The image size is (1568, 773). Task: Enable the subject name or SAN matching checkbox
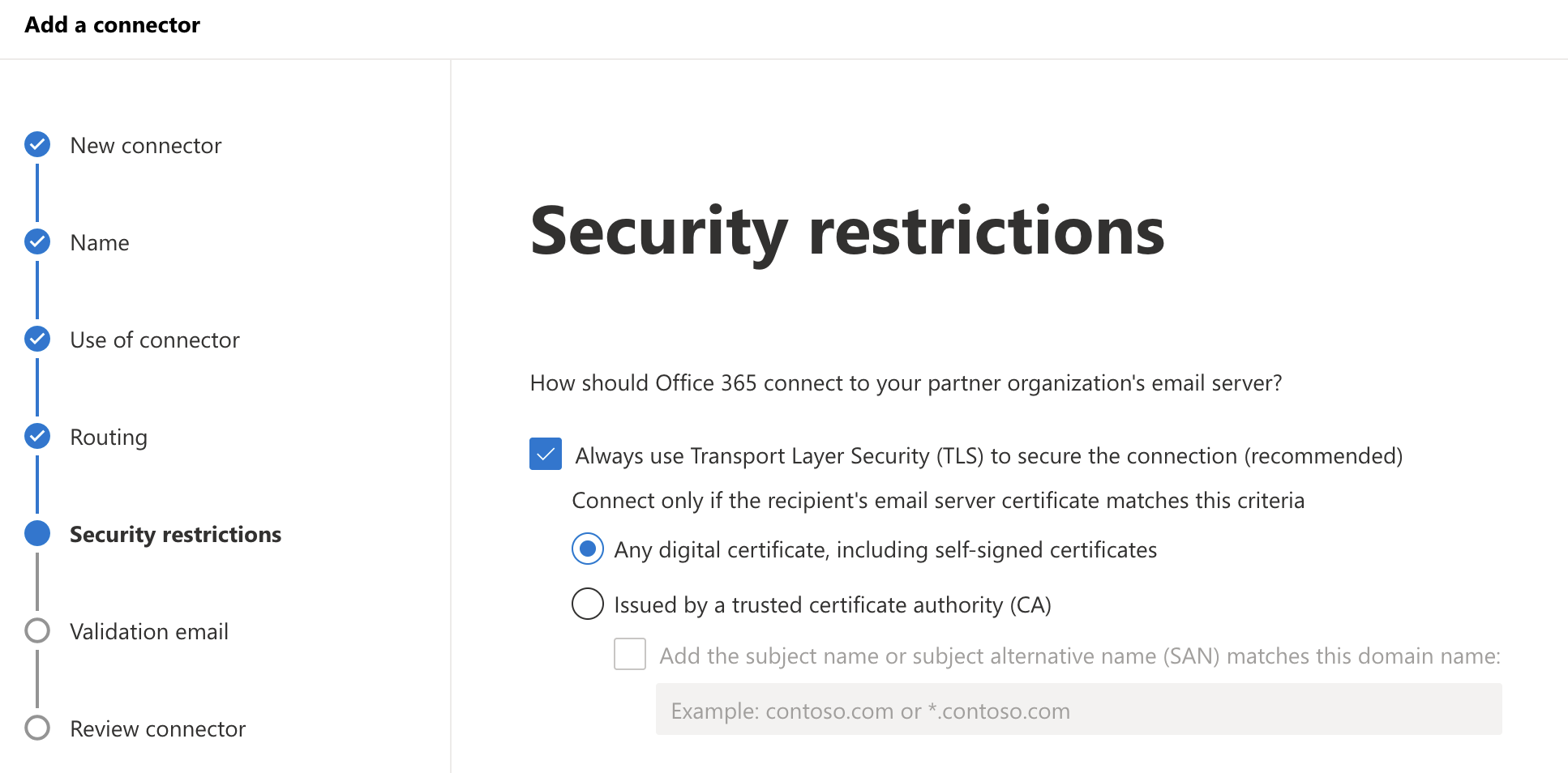pos(629,656)
